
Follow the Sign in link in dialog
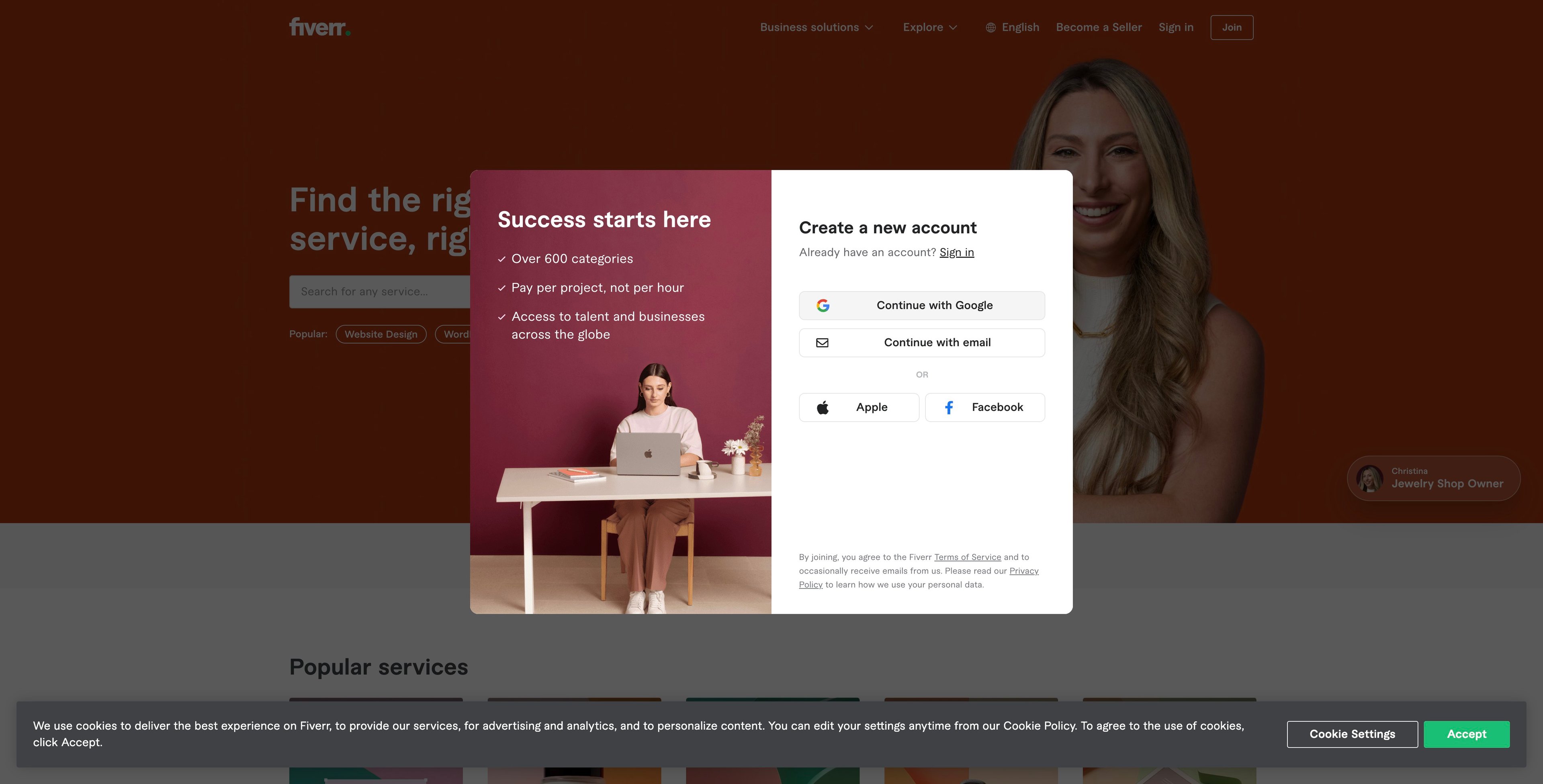[957, 252]
